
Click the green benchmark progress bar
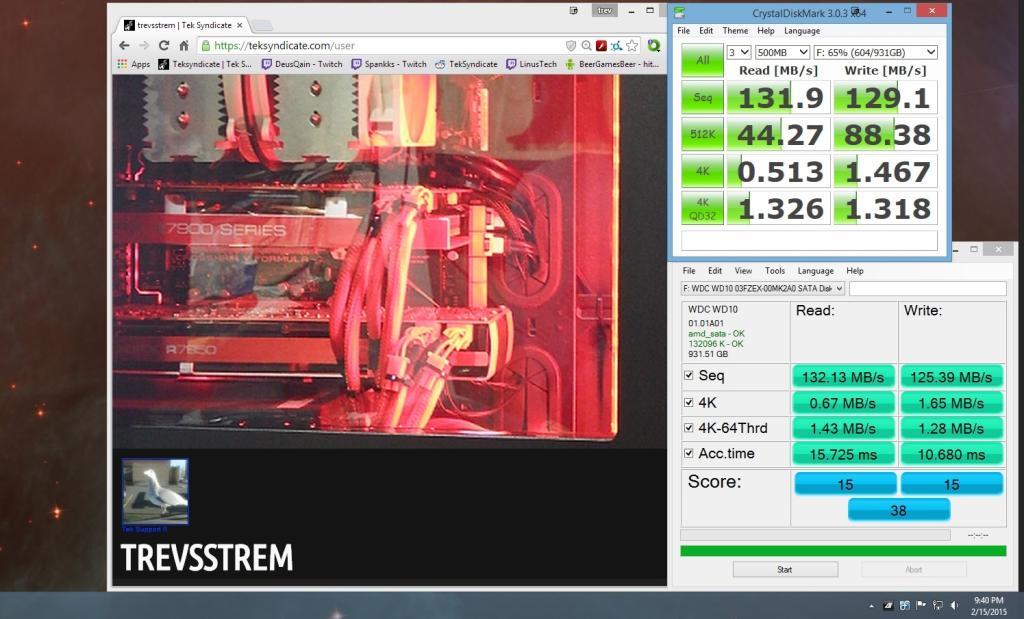tap(843, 550)
